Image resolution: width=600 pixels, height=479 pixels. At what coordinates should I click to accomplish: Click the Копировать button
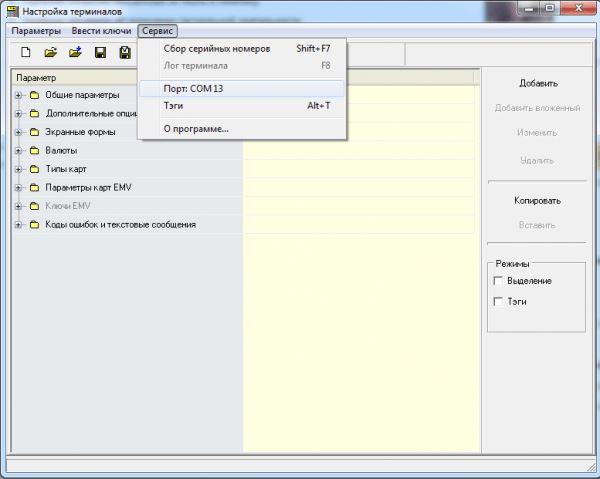click(x=537, y=200)
